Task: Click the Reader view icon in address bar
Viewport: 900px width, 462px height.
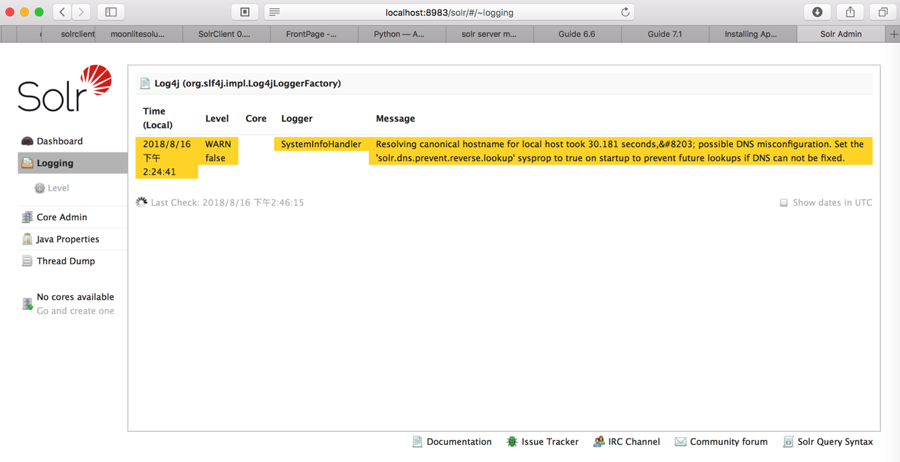Action: pos(274,11)
